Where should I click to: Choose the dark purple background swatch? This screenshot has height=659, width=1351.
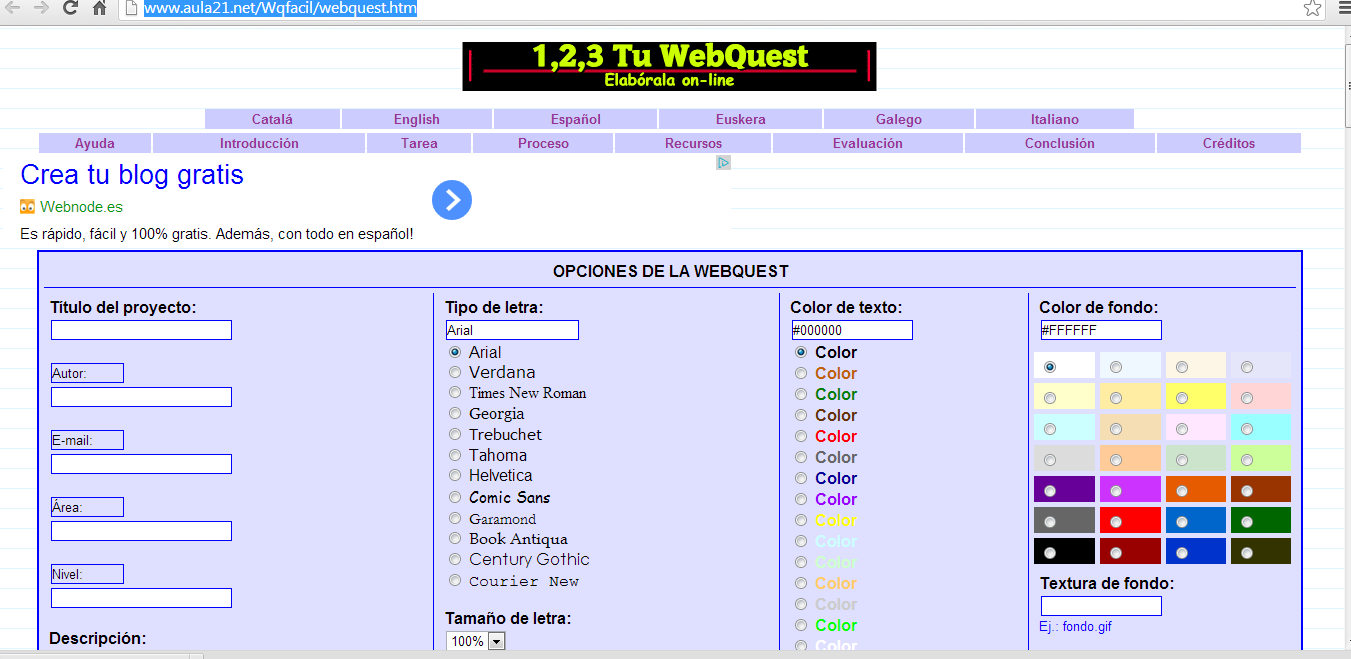1065,490
